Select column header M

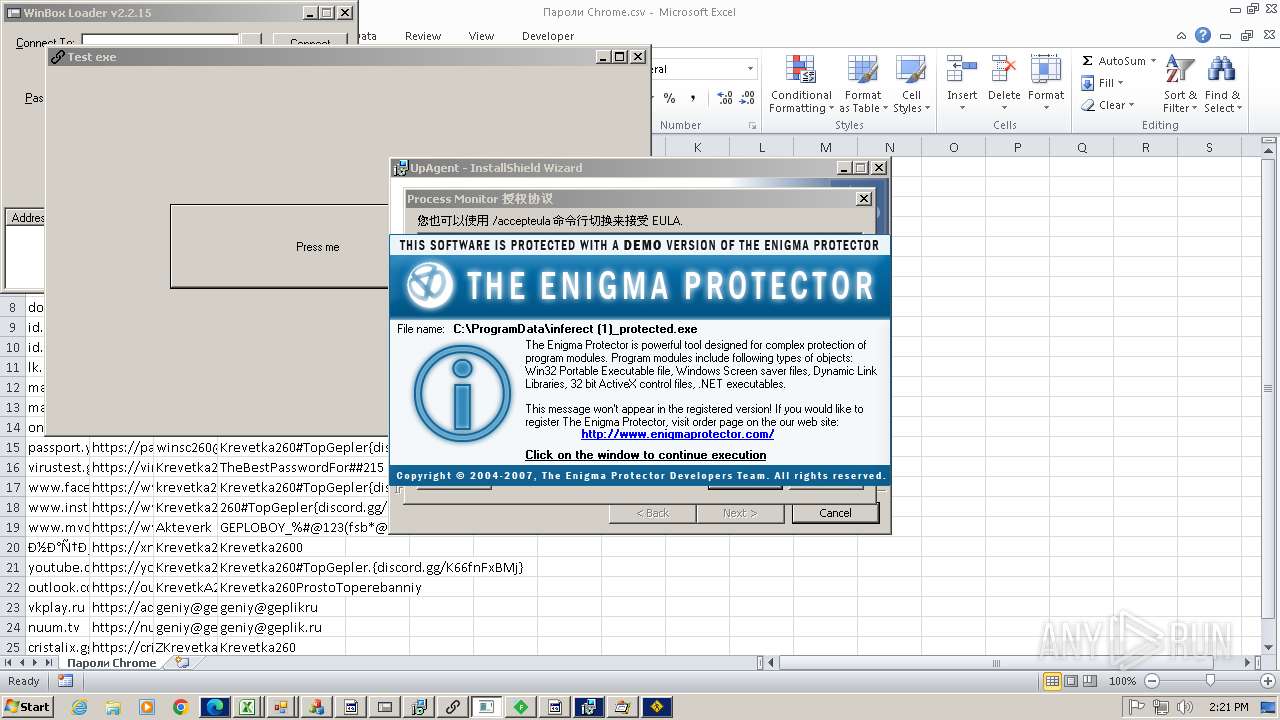pos(825,147)
